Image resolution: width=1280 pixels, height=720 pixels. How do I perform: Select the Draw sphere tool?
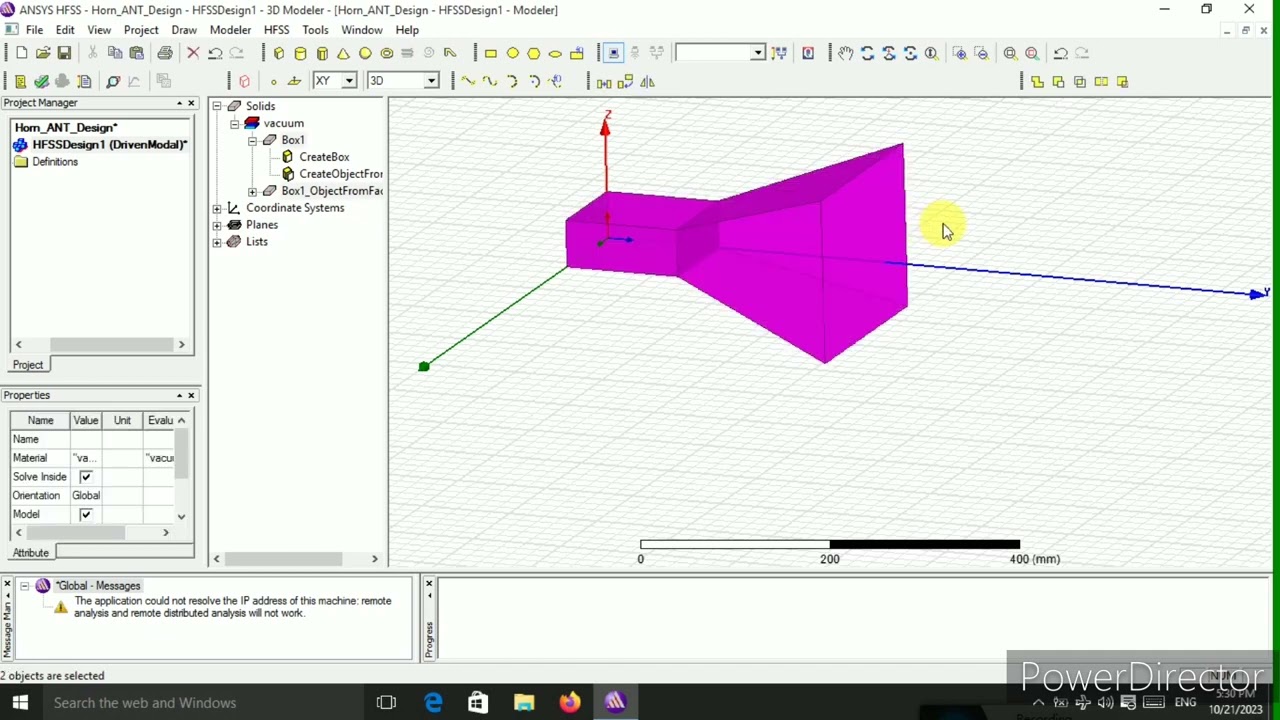[x=365, y=53]
